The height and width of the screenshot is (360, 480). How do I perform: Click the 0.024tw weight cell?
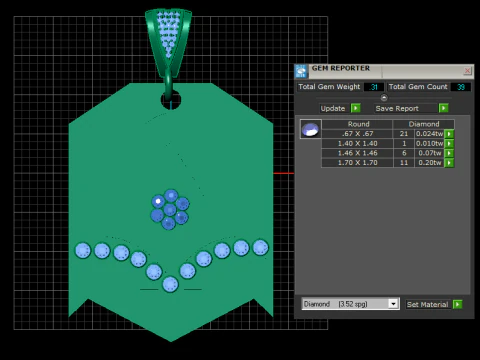tap(430, 134)
